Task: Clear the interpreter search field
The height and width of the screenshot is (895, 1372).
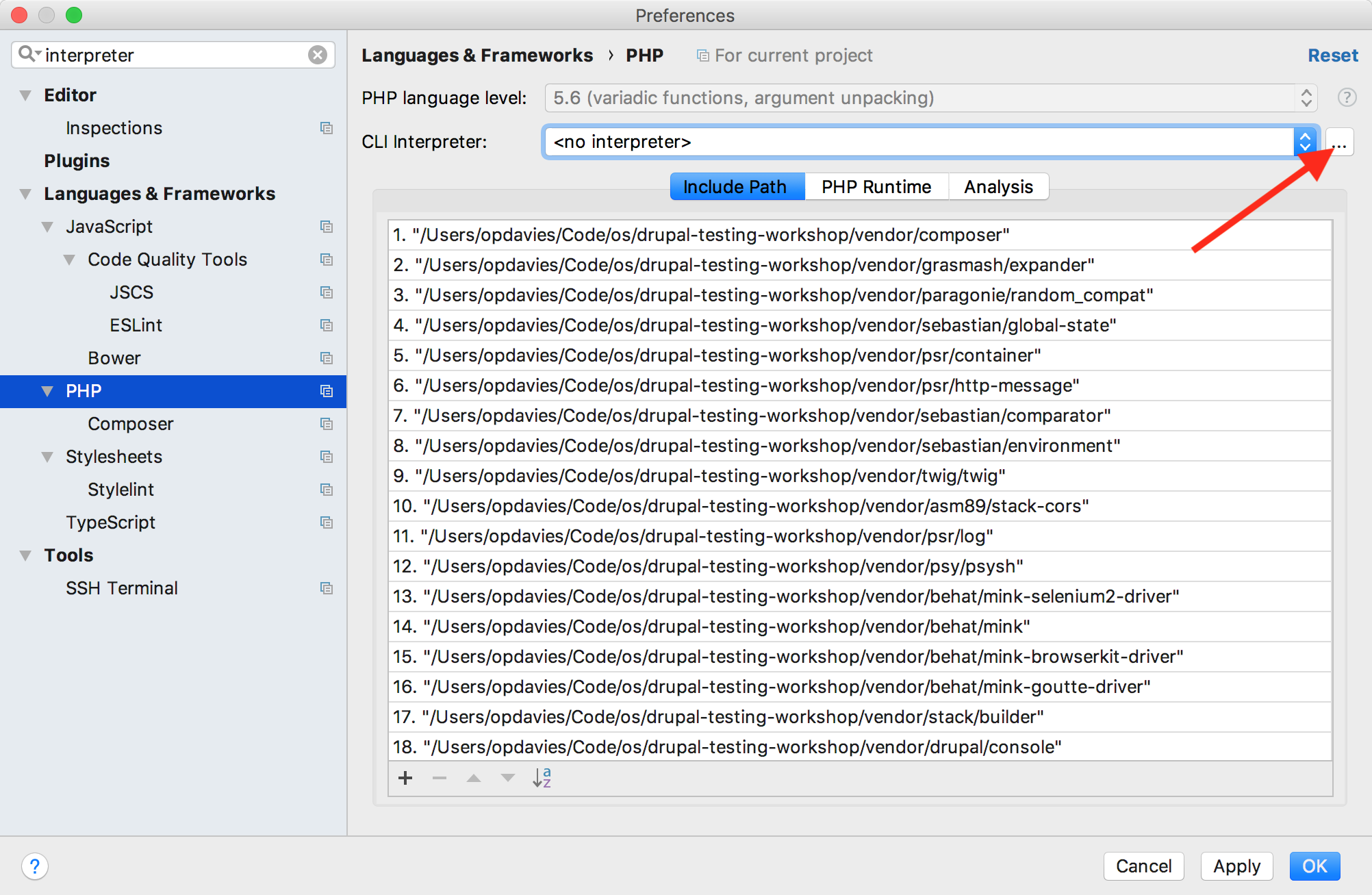Action: pyautogui.click(x=318, y=55)
